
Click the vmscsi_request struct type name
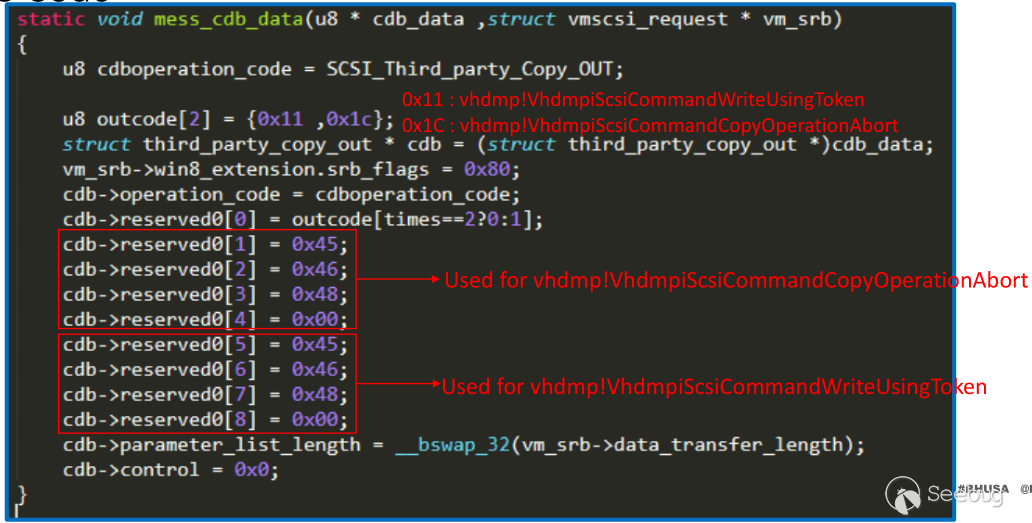pyautogui.click(x=648, y=20)
